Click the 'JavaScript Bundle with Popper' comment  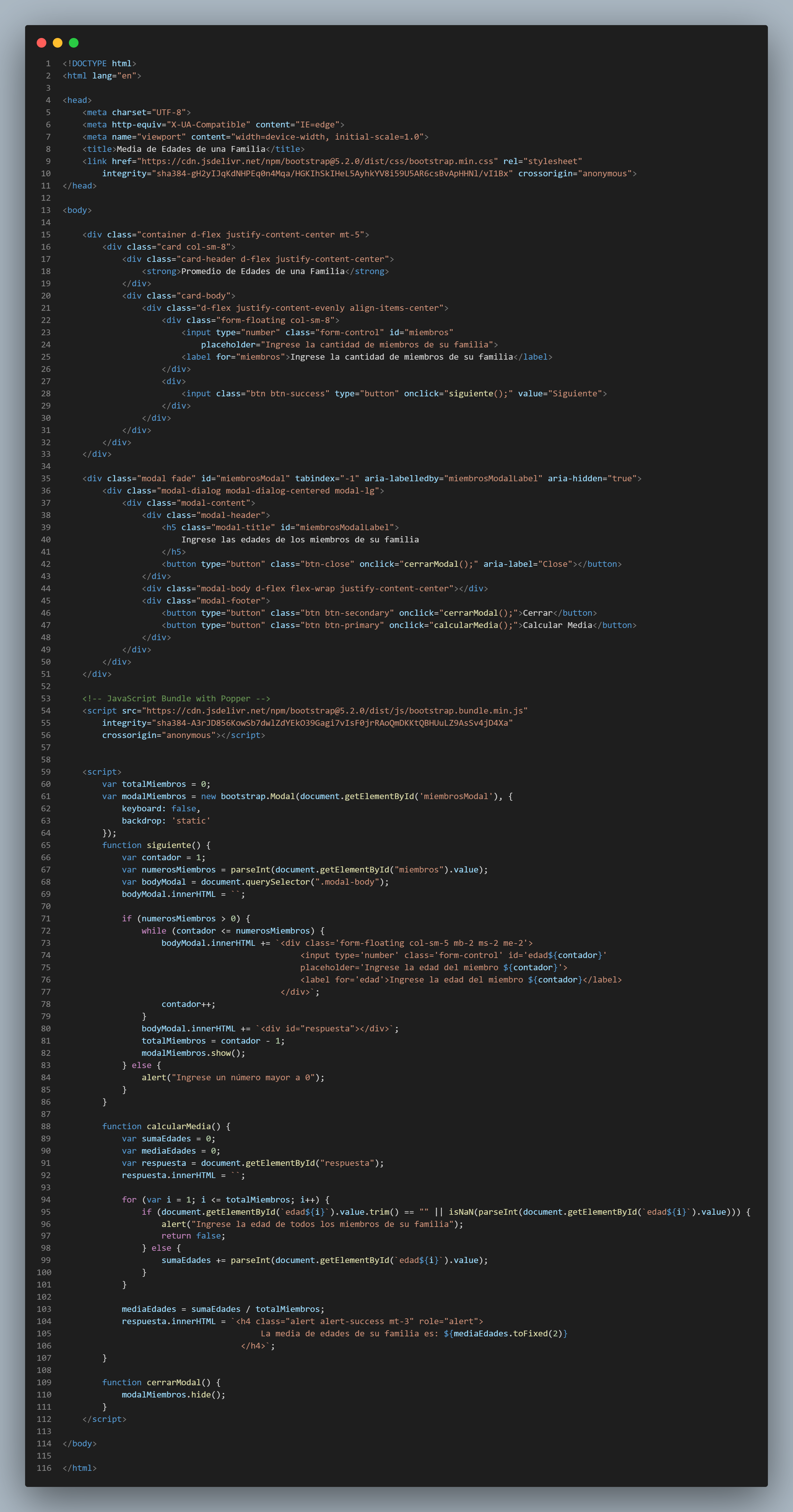click(176, 698)
